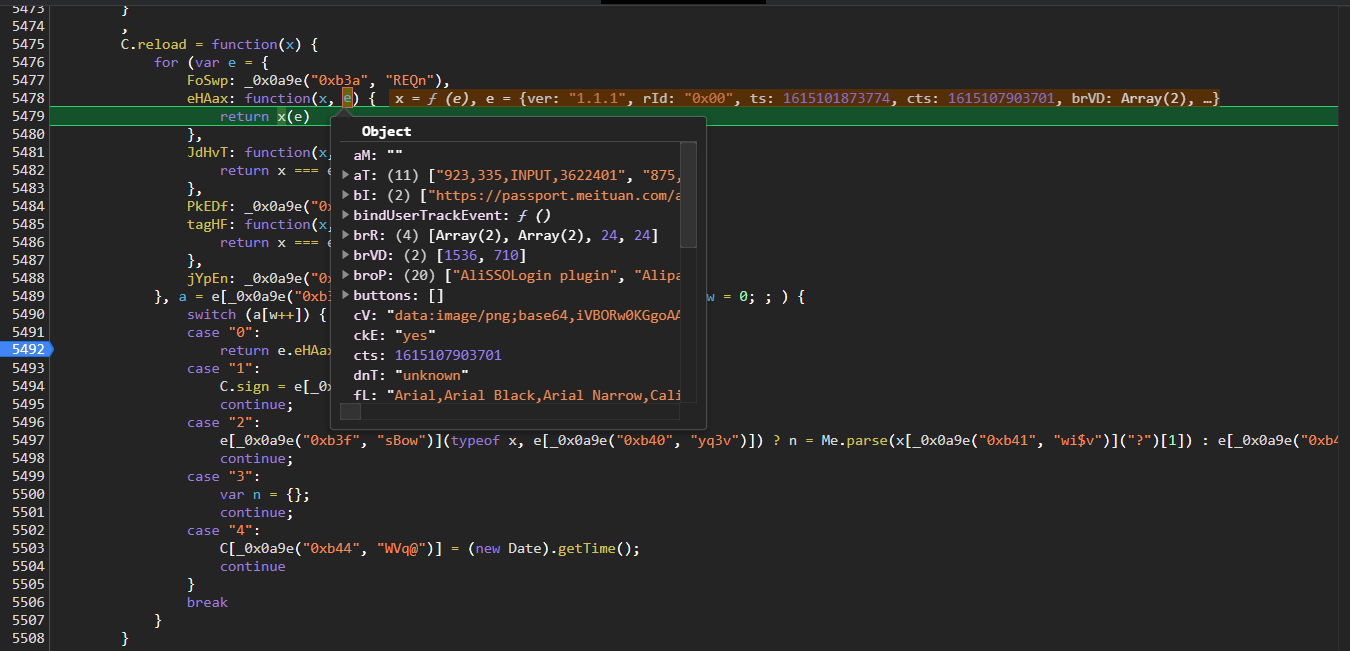
Task: Click the ckE "yes" value
Action: point(415,335)
